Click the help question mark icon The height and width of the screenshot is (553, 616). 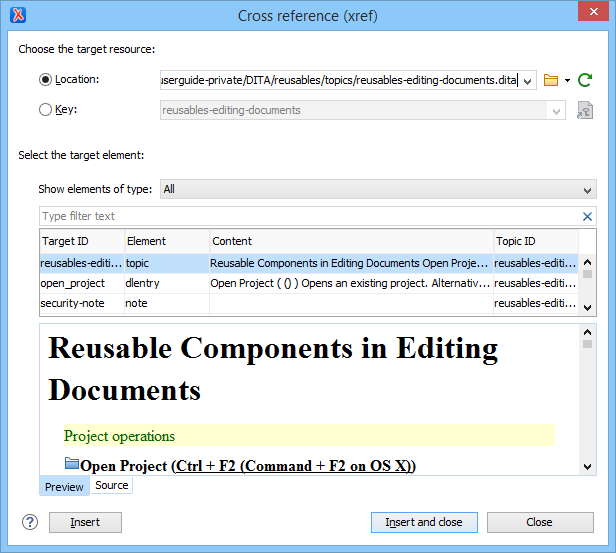click(x=30, y=522)
